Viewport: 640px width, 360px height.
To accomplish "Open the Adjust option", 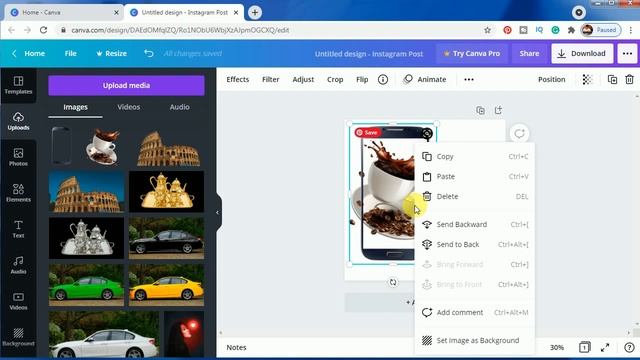I will point(303,80).
